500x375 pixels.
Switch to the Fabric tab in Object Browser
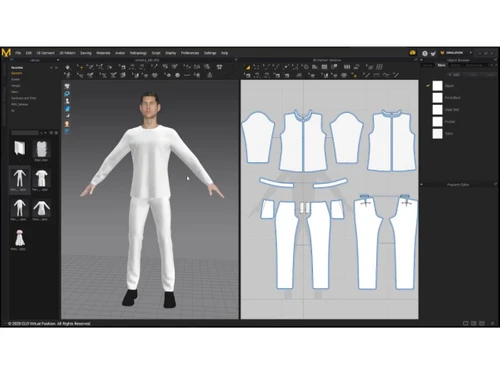tap(441, 65)
